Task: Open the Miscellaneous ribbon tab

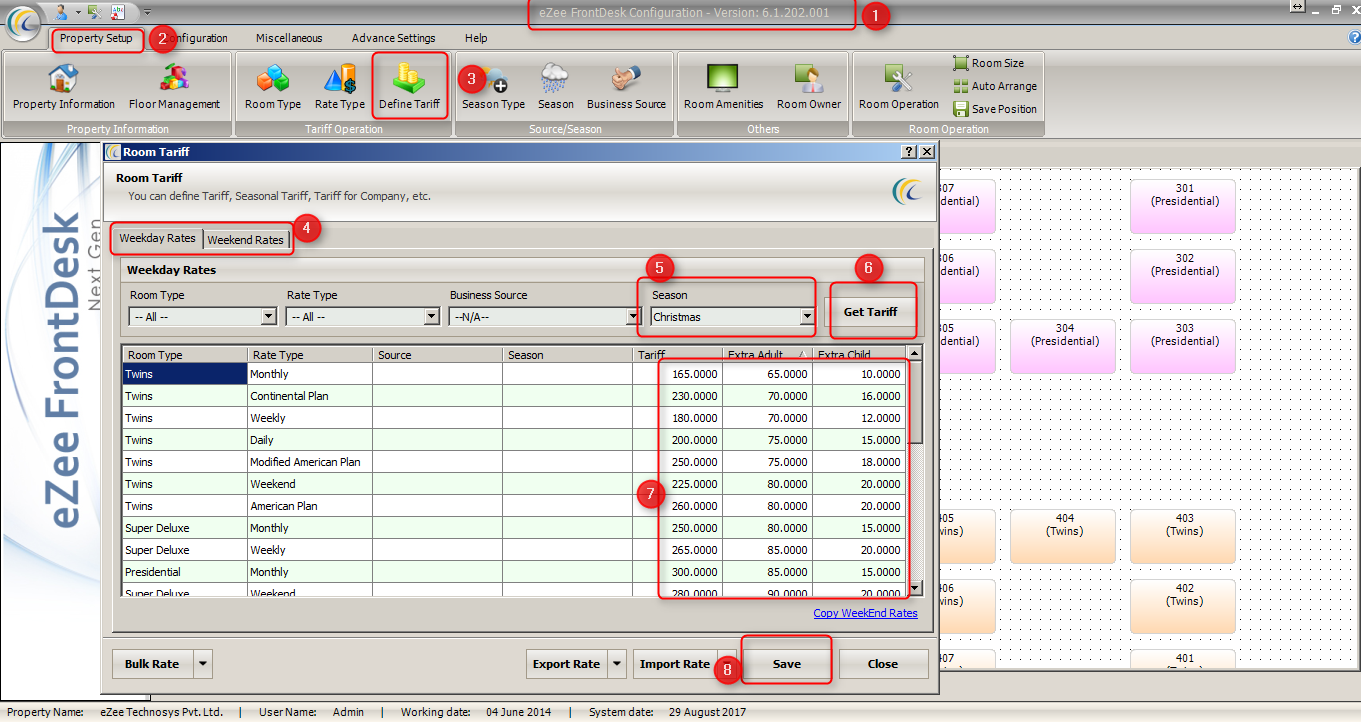Action: click(289, 38)
